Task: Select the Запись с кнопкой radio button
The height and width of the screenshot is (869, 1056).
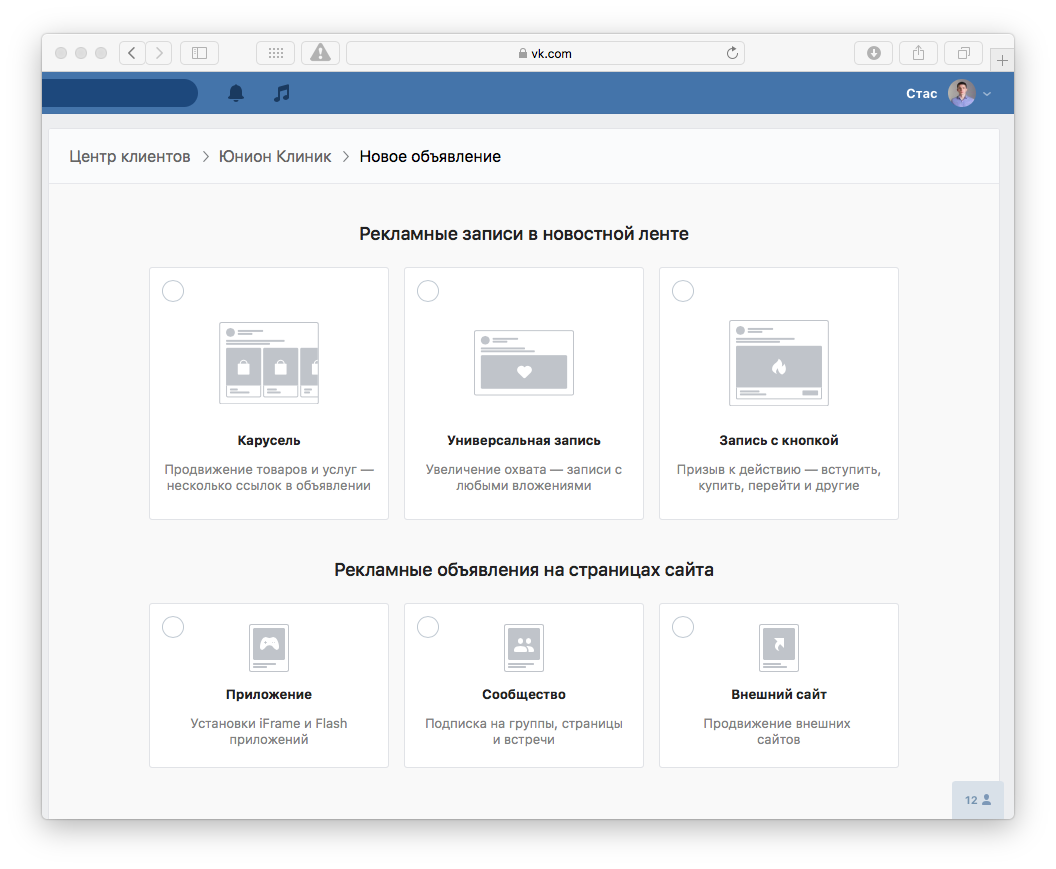Action: (683, 291)
